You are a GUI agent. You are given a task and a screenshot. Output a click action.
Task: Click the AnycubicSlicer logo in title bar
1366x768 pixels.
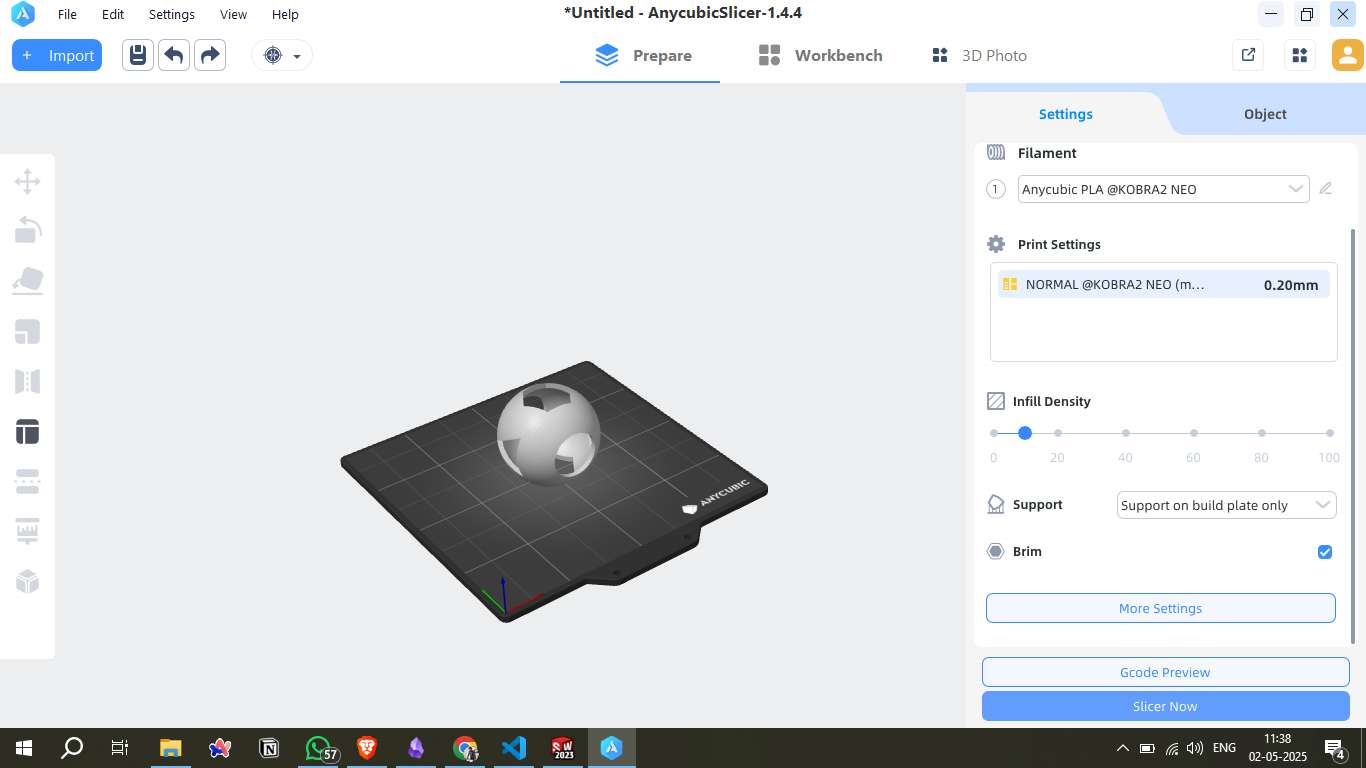pyautogui.click(x=23, y=14)
